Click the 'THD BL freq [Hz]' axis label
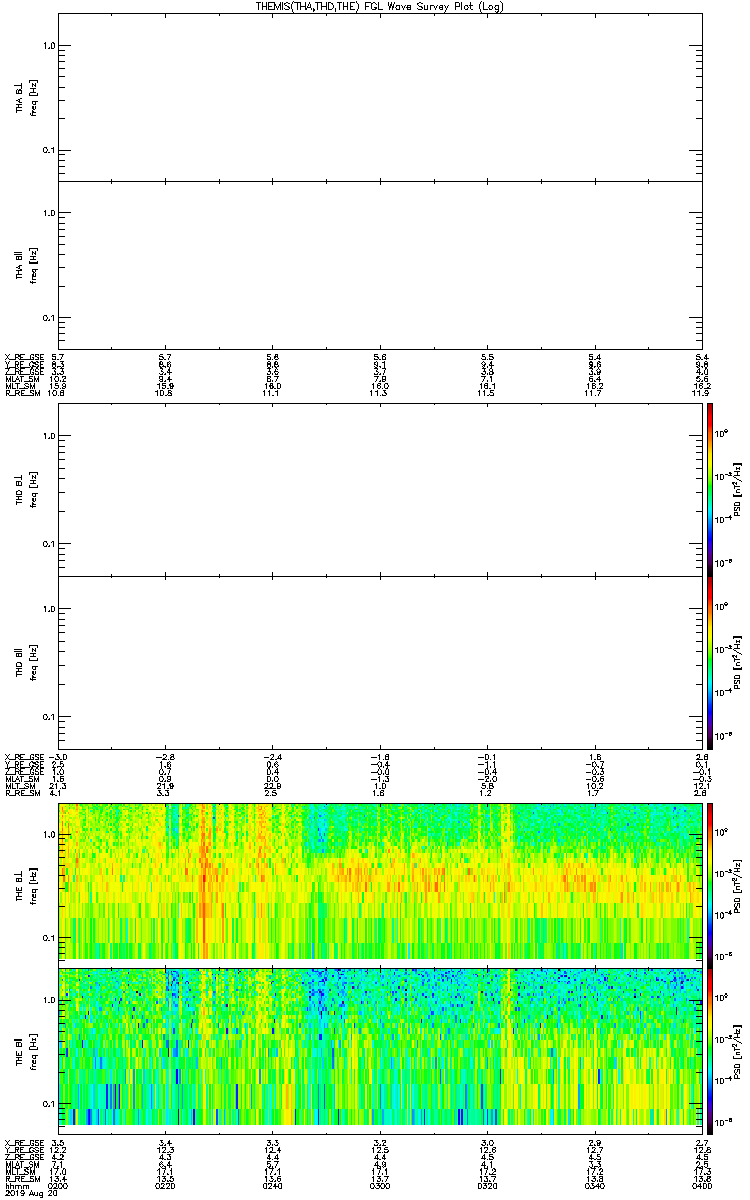Viewport: 750px width, 1200px height. tap(26, 489)
